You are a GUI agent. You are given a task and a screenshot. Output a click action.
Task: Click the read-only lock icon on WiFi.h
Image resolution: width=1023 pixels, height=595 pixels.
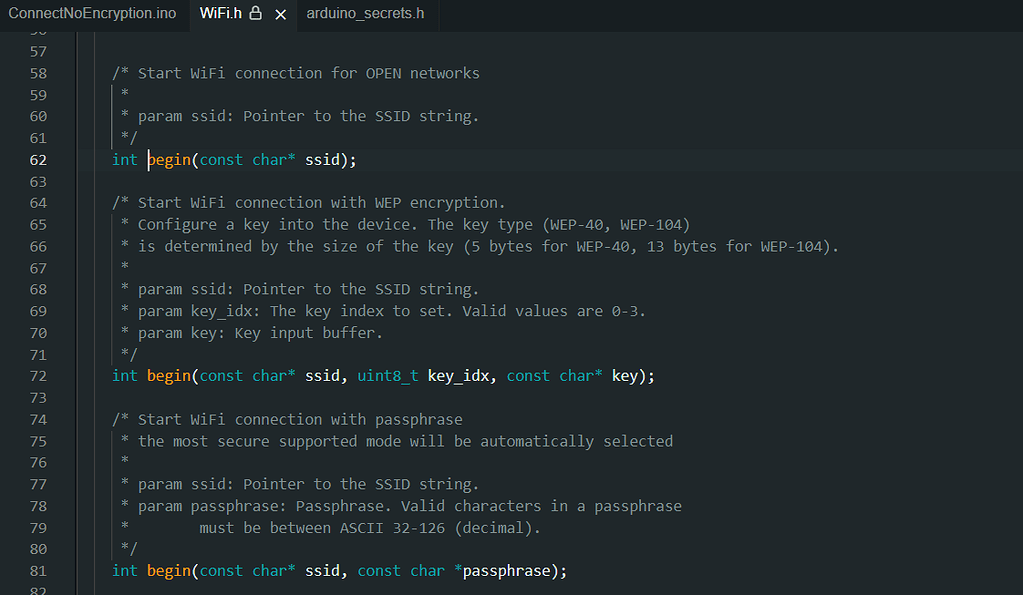[x=256, y=13]
